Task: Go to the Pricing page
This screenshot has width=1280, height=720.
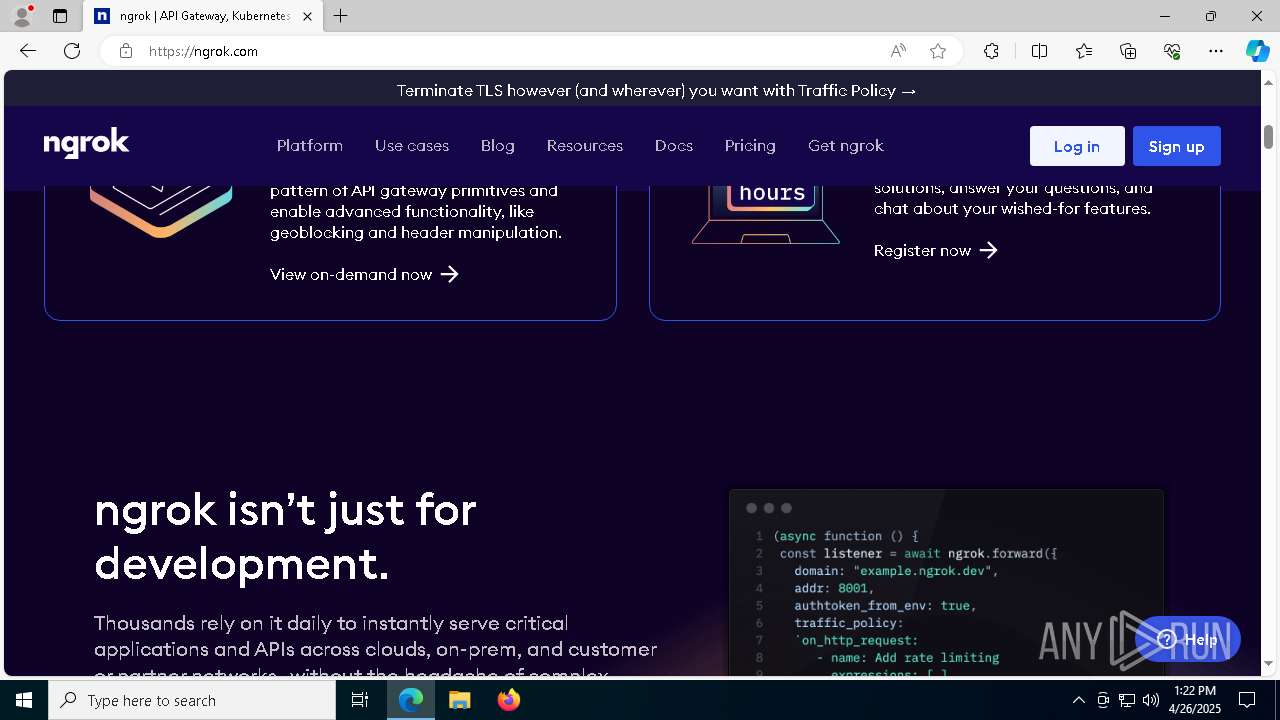Action: point(750,146)
